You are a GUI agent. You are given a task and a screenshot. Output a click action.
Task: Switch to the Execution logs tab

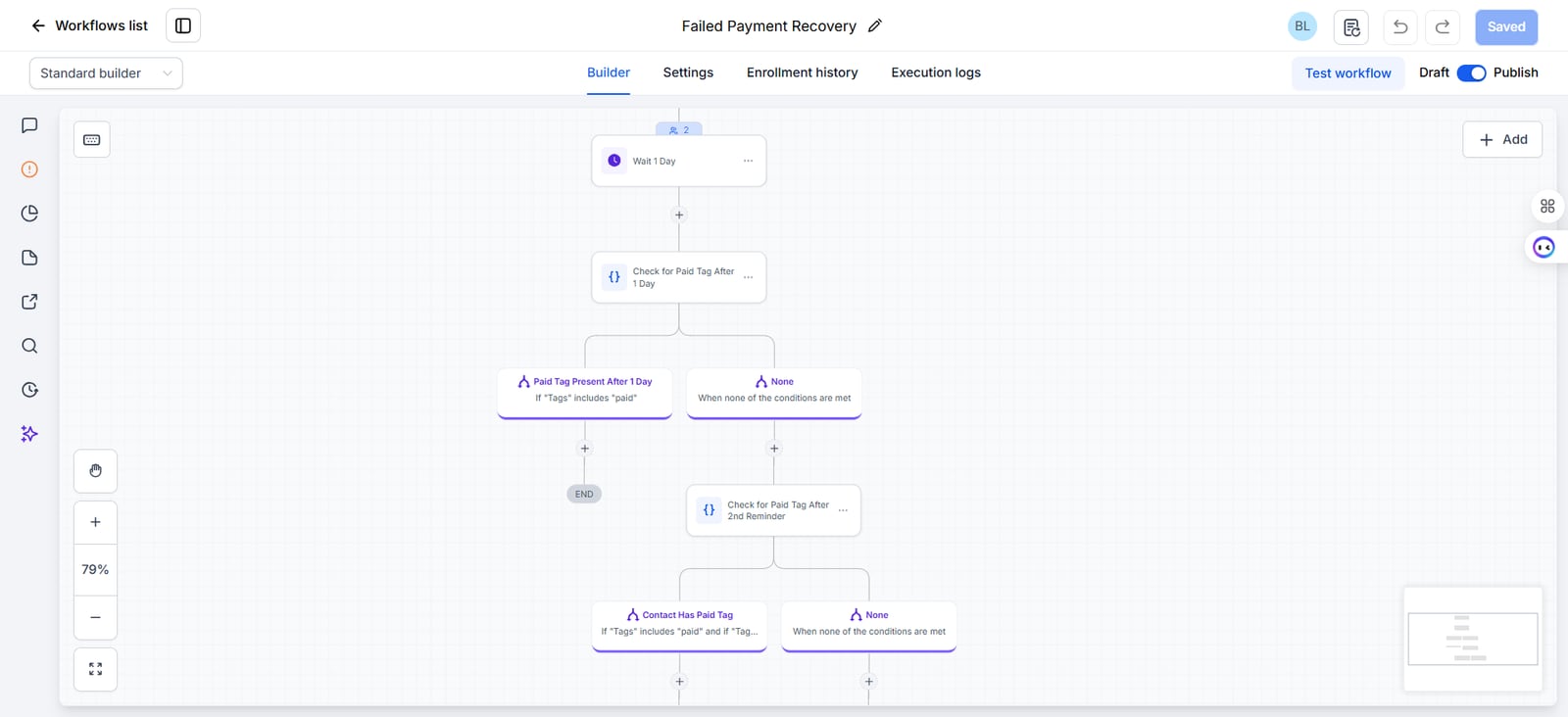(x=936, y=72)
